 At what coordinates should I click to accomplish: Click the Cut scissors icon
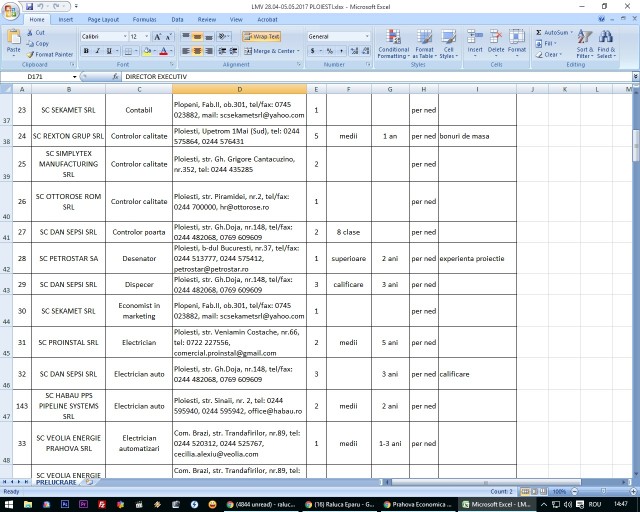[30, 32]
